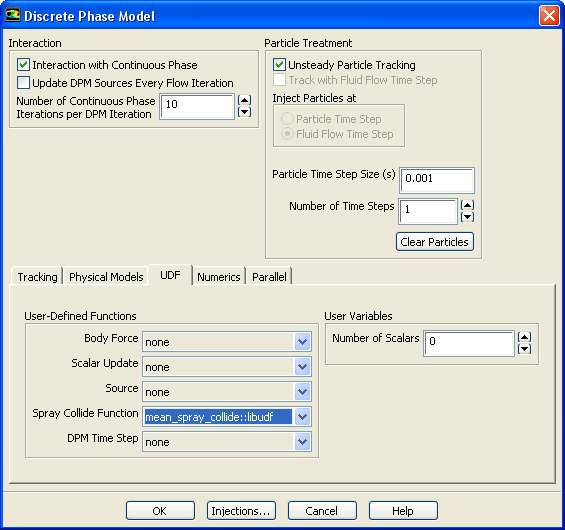
Task: Switch to the Tracking tab
Action: pos(37,277)
